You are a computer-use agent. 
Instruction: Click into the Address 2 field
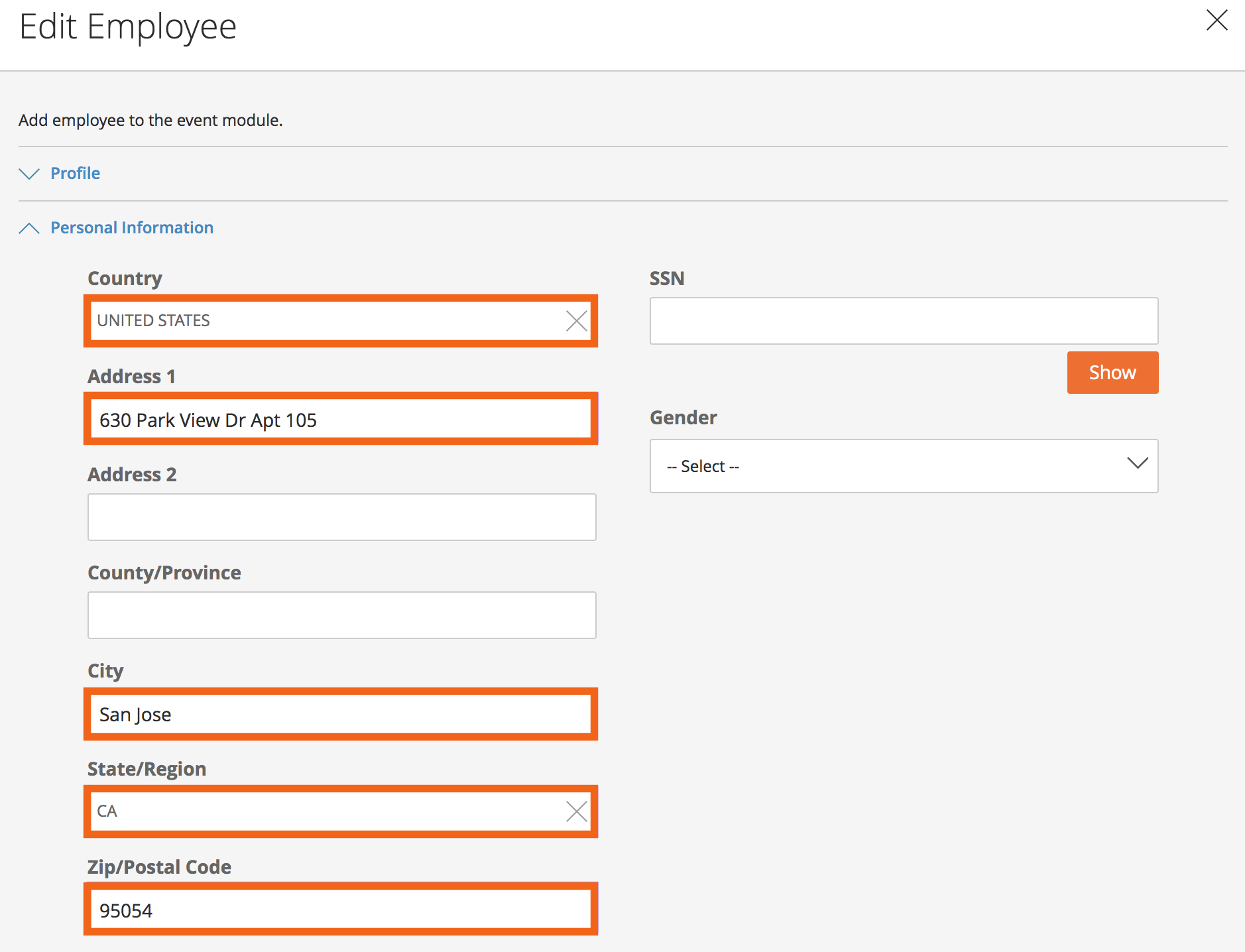[x=342, y=517]
